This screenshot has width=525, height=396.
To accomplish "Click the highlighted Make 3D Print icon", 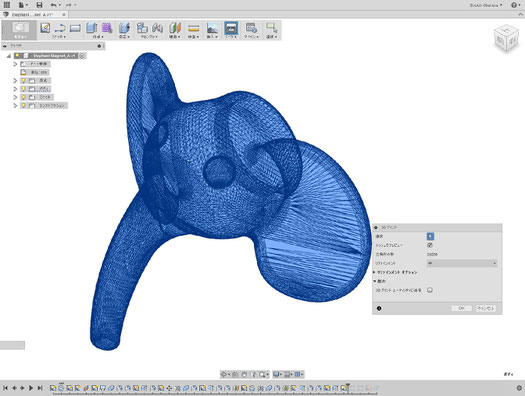I will (x=231, y=28).
